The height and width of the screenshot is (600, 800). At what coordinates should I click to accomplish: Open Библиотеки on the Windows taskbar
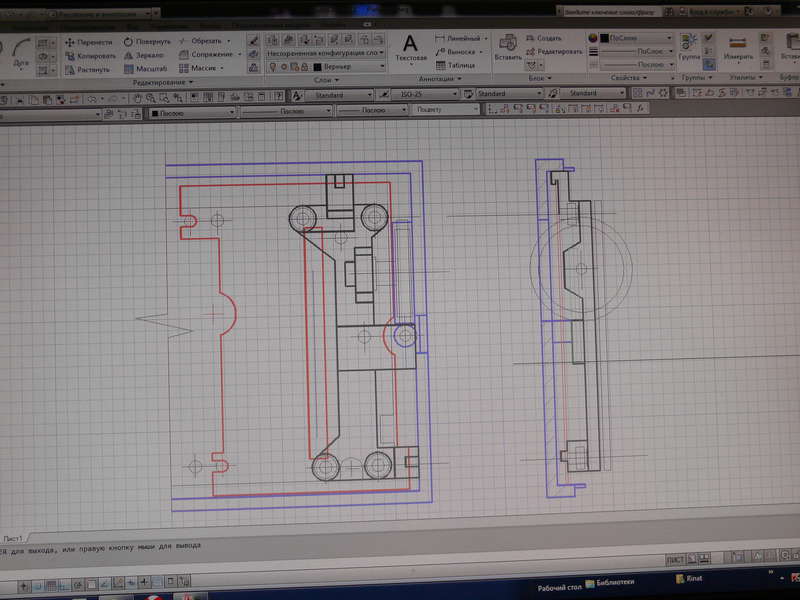(x=610, y=583)
